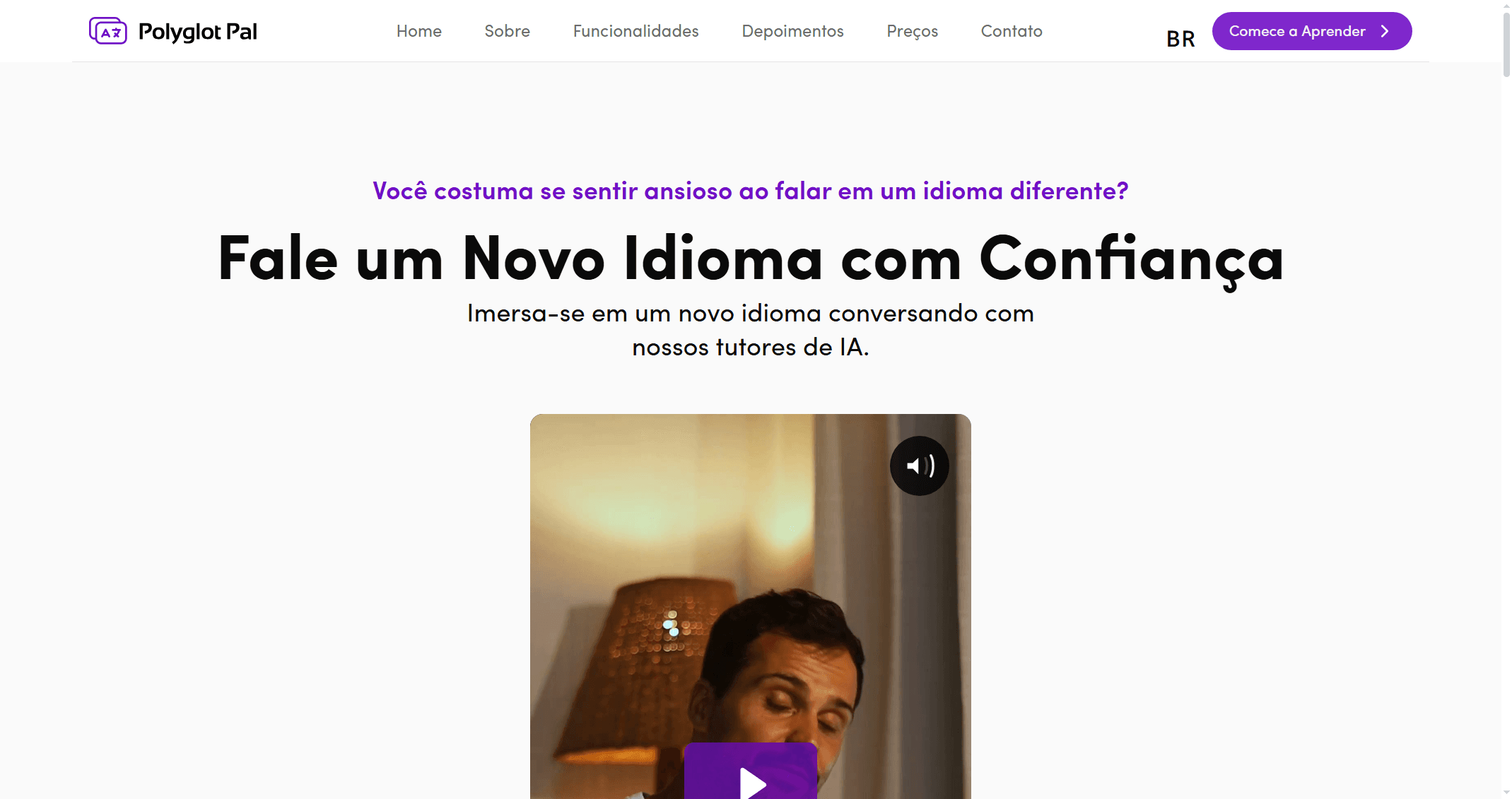1512x799 pixels.
Task: Click the Comece a Aprender button
Action: [x=1312, y=31]
